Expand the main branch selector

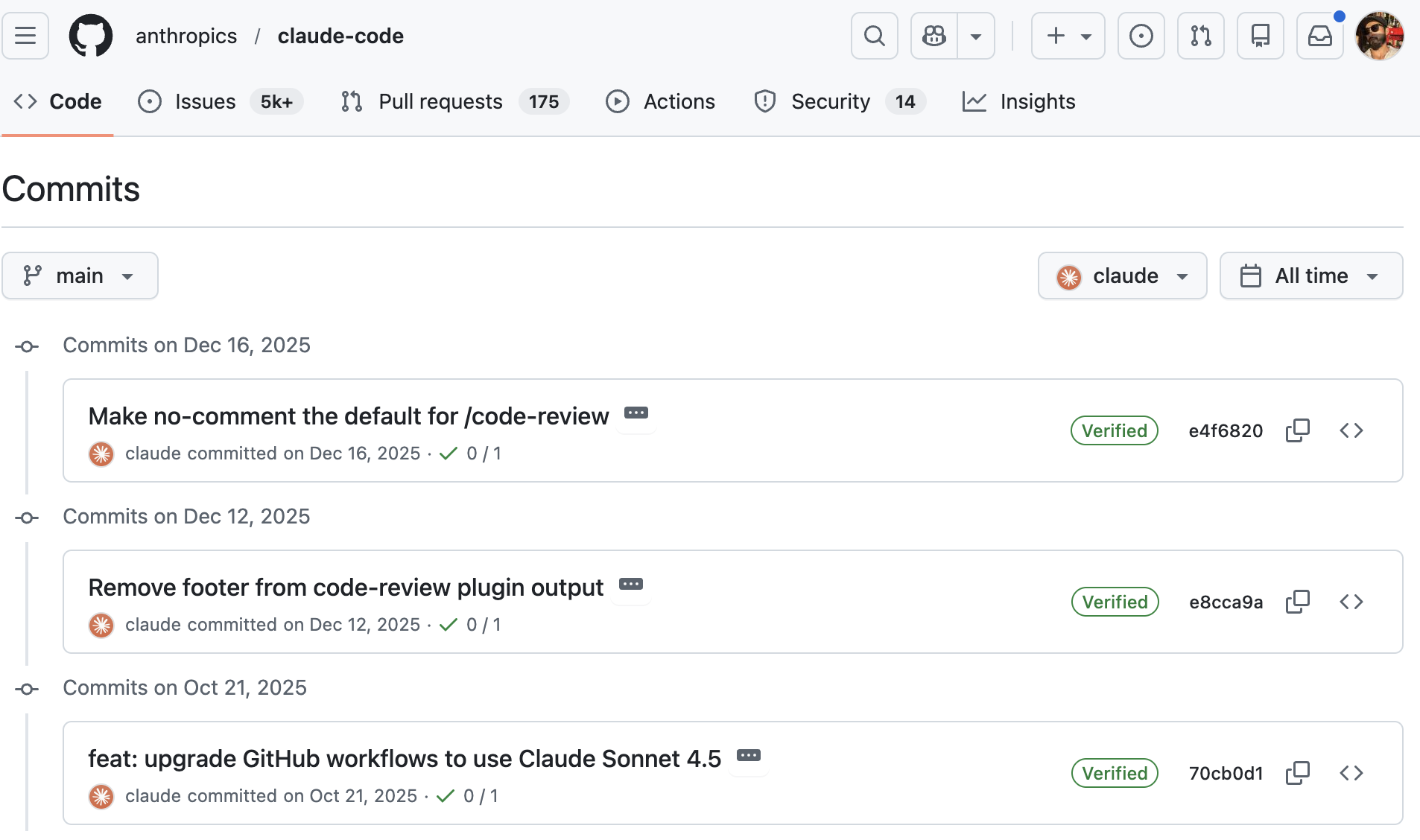pos(80,276)
